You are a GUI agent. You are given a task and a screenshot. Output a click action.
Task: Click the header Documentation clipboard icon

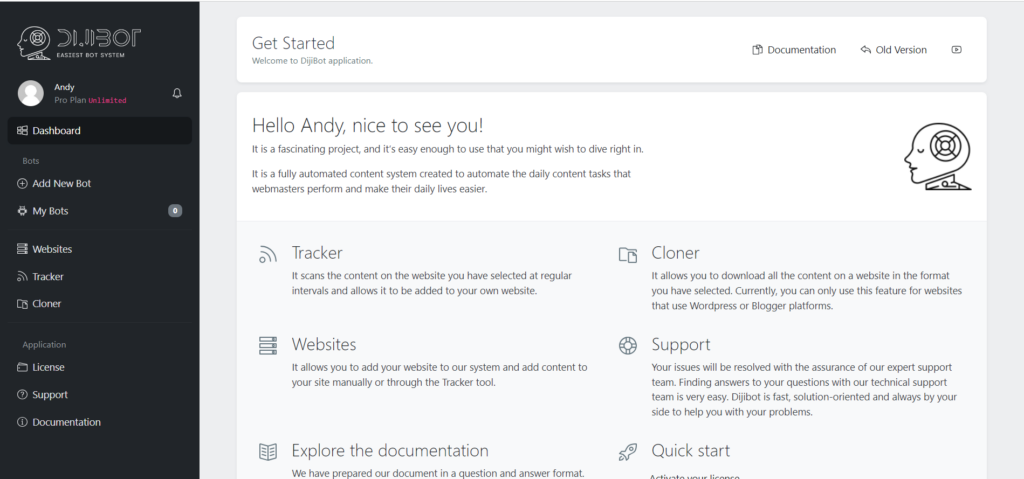758,50
